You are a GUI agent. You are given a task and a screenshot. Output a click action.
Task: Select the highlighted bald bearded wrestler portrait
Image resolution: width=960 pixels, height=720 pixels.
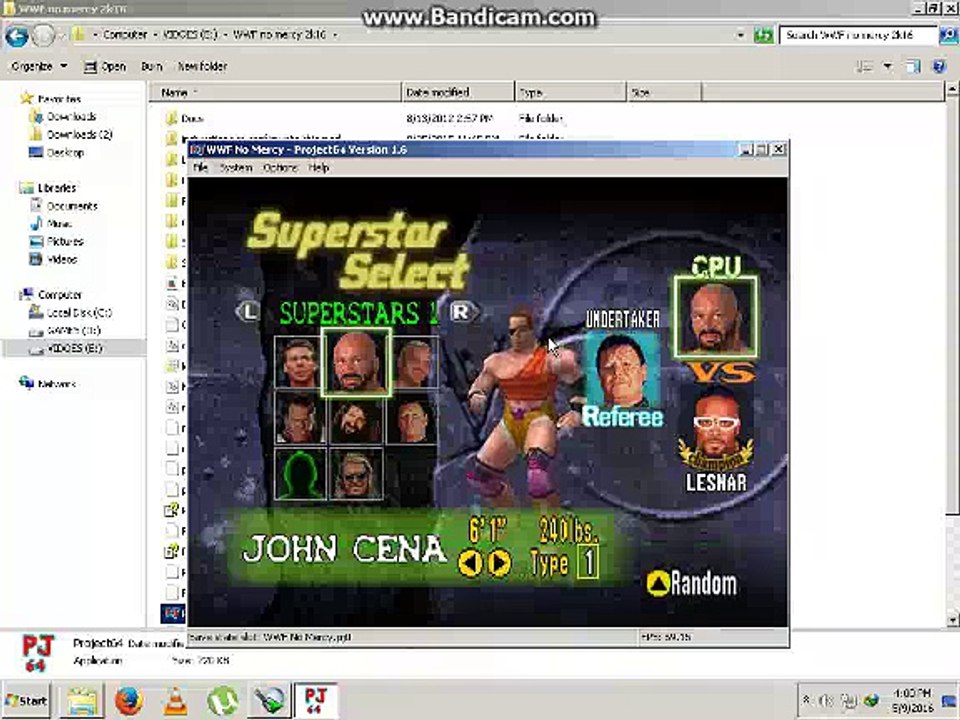pos(356,362)
